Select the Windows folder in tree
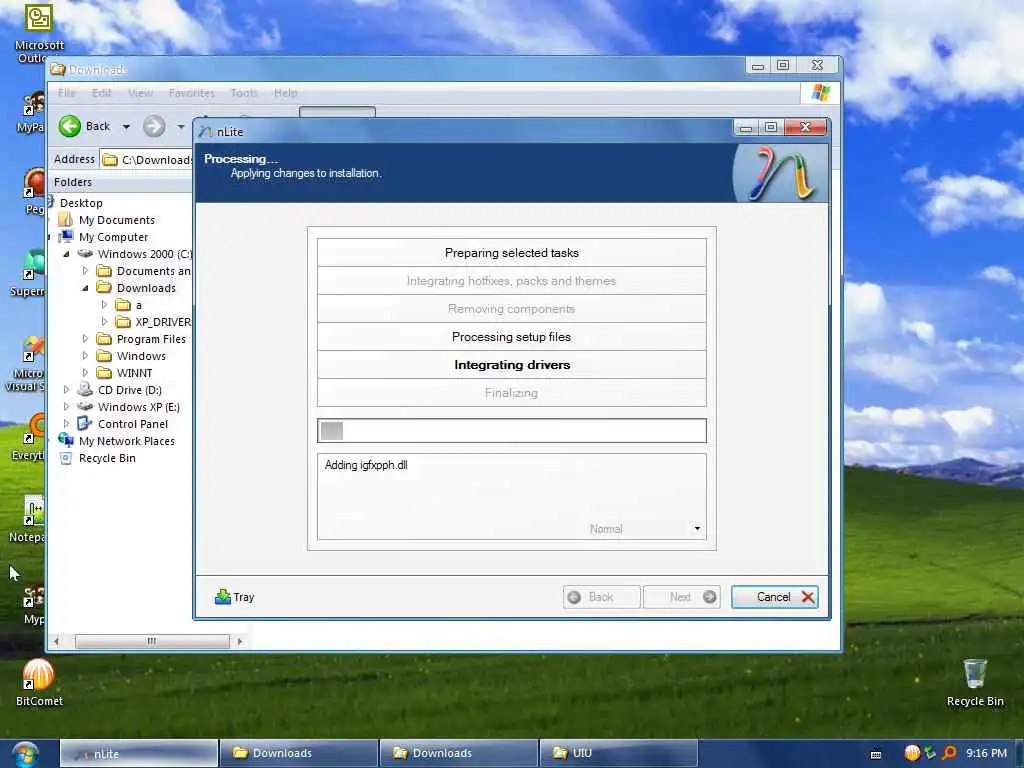This screenshot has width=1024, height=768. coord(141,356)
